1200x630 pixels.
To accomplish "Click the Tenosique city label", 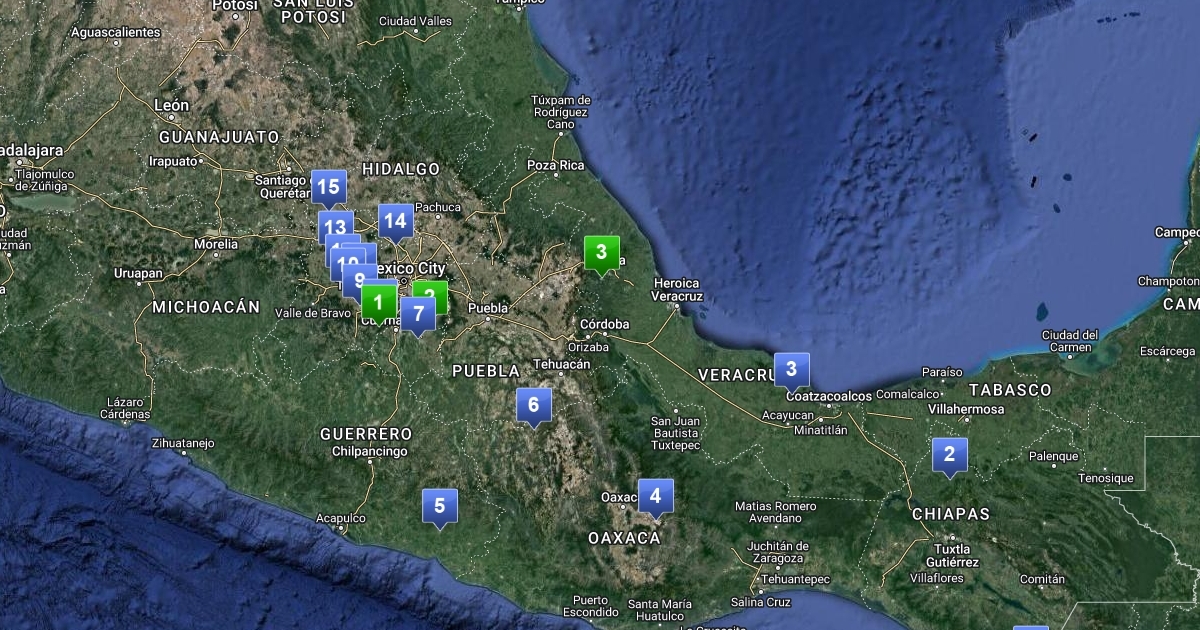I will click(1106, 478).
